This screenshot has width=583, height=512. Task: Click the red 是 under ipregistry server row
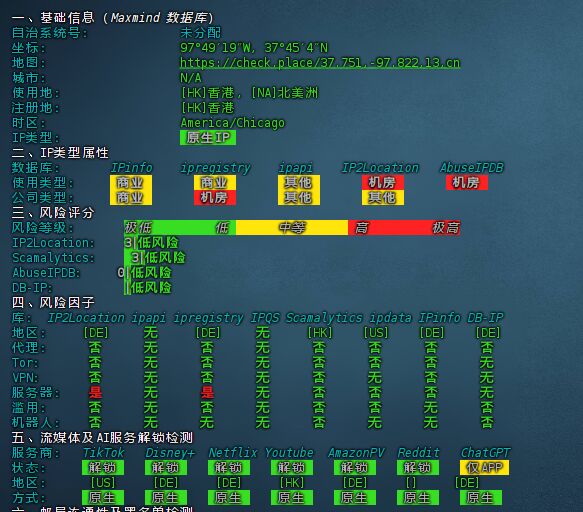pyautogui.click(x=207, y=393)
